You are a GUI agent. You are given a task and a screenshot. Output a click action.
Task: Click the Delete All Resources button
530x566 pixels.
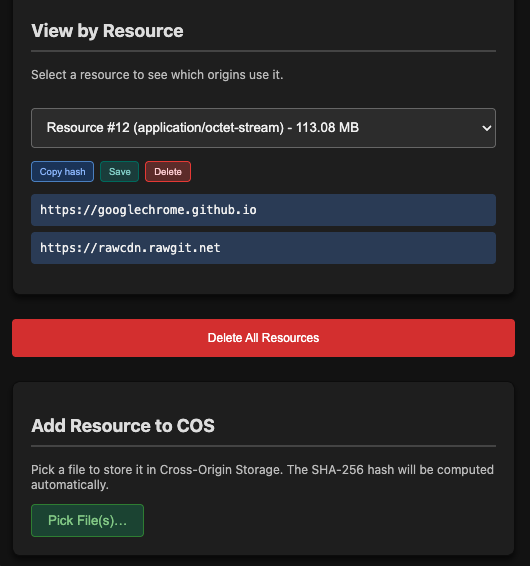point(263,338)
